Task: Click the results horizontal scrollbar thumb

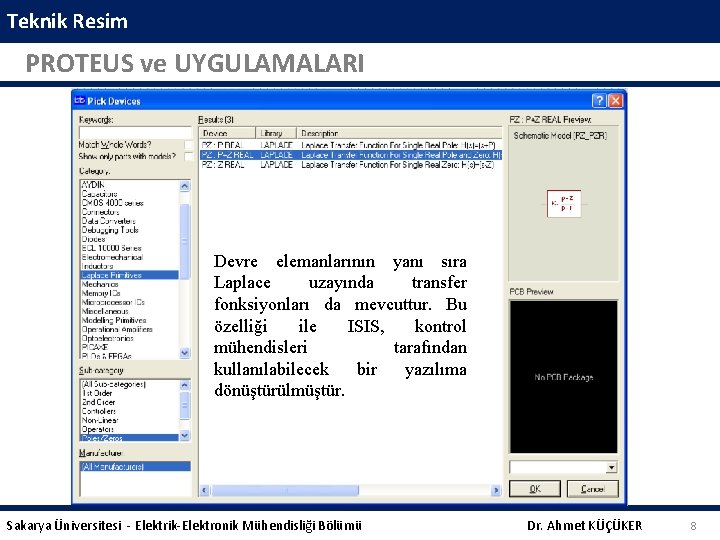Action: pos(285,490)
